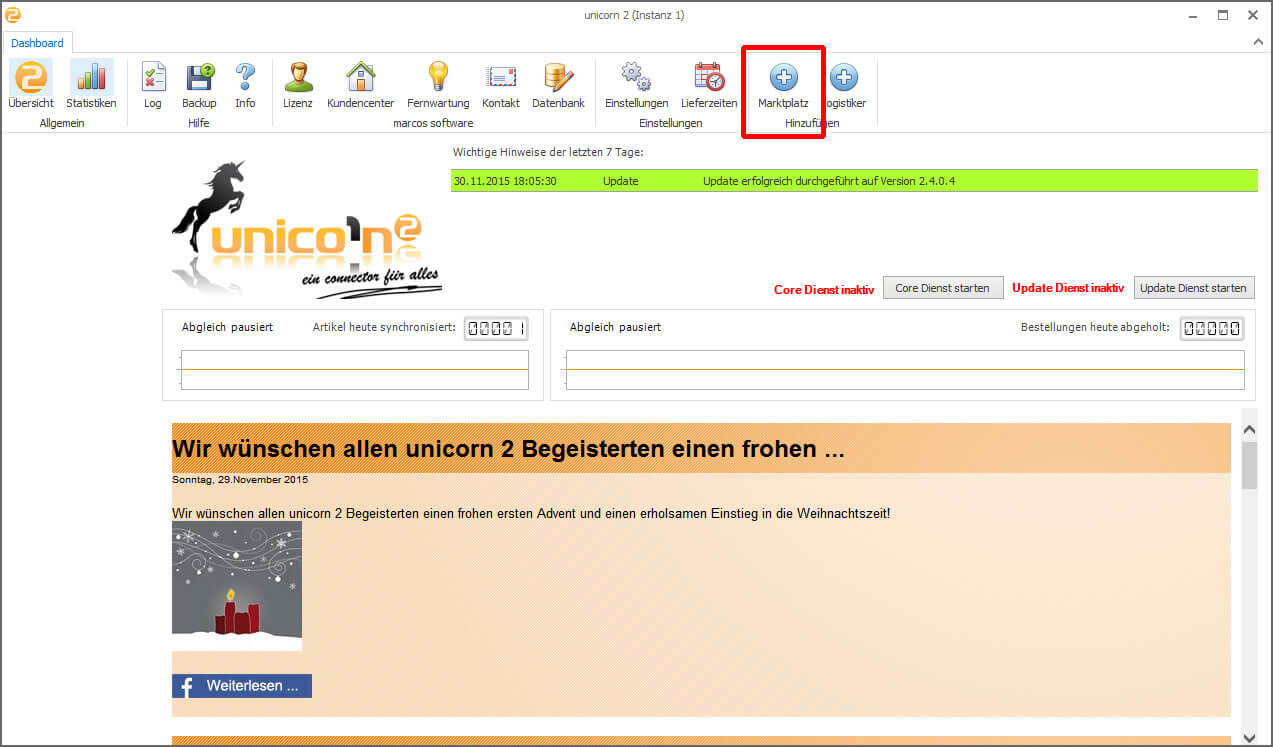Open the Lizenz user icon
This screenshot has height=747, width=1273.
[x=298, y=78]
